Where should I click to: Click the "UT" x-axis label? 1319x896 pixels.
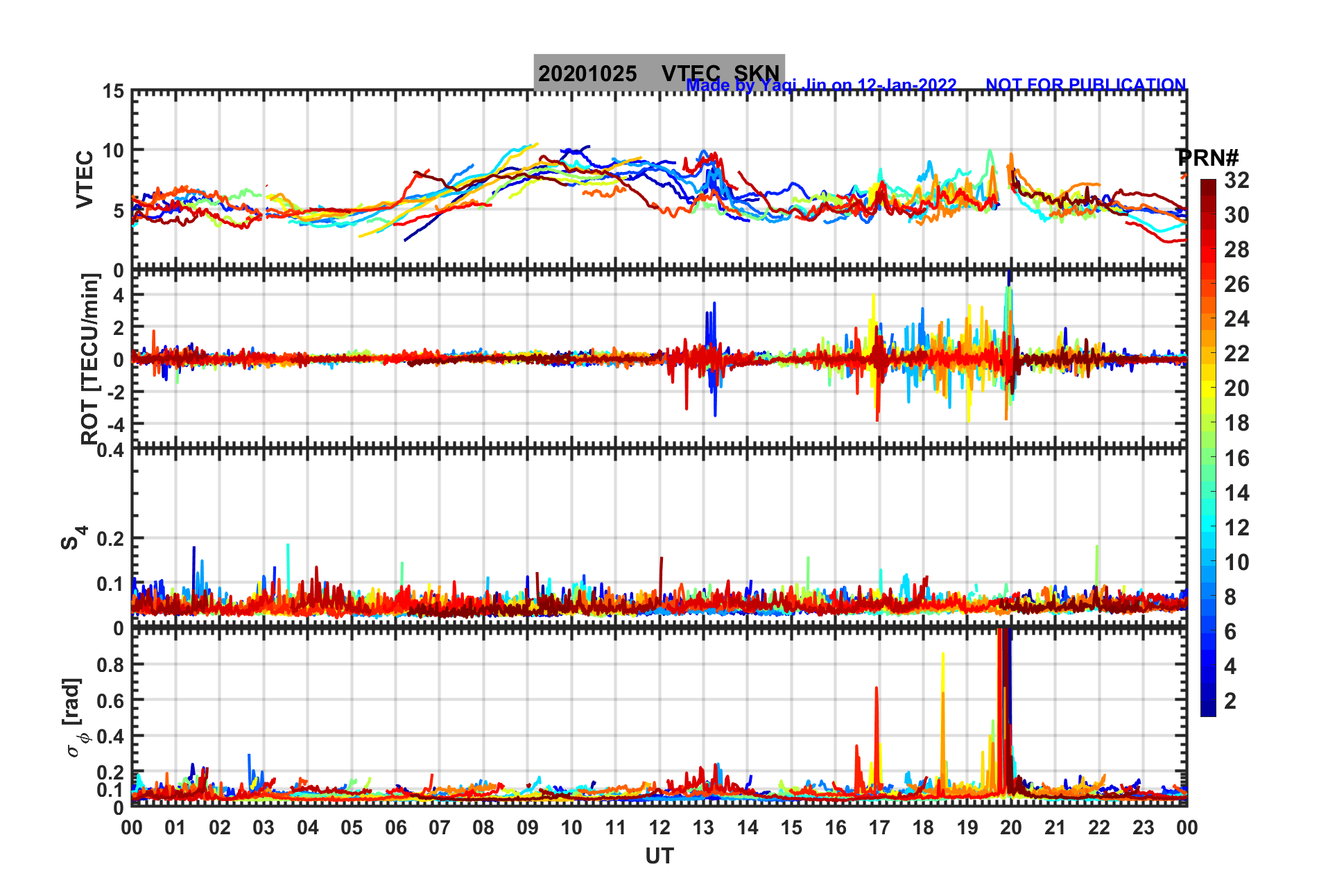[659, 856]
